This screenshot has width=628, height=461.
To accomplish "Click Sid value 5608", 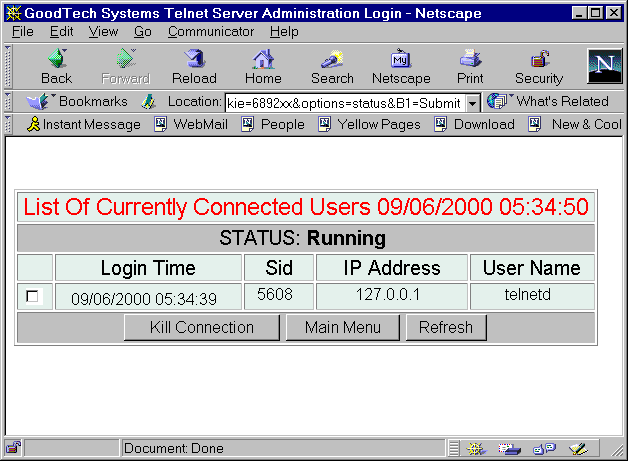I will pos(275,294).
